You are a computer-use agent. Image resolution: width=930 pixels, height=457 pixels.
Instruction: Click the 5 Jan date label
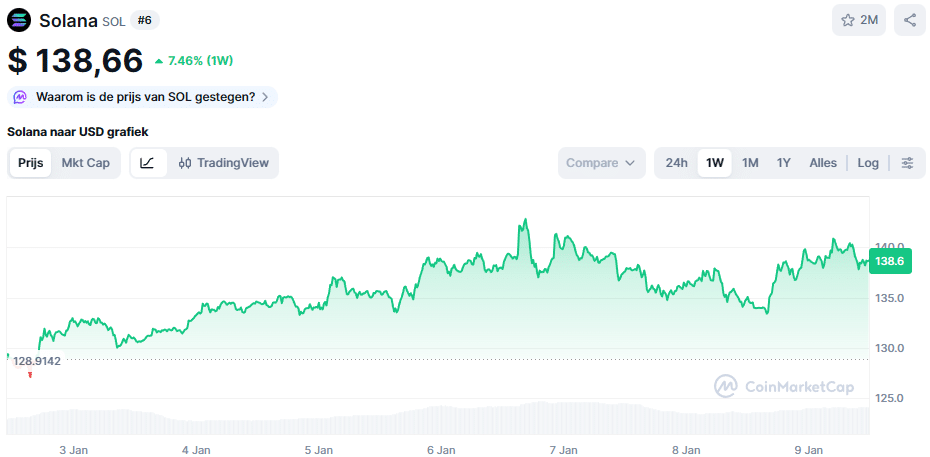(319, 450)
